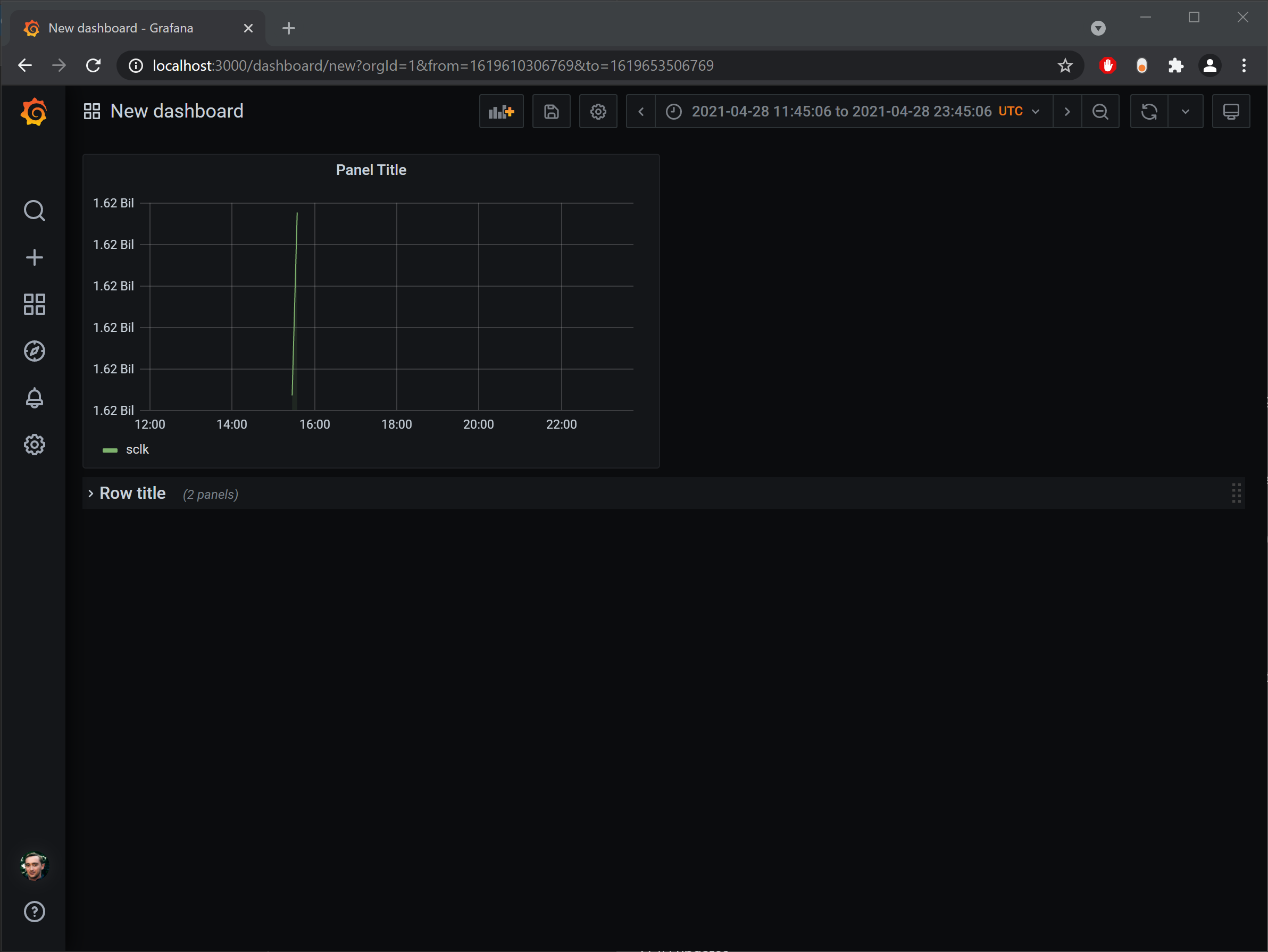Screen dimensions: 1268x952
Task: Refresh the dashboard with the refresh icon
Action: 1149,111
